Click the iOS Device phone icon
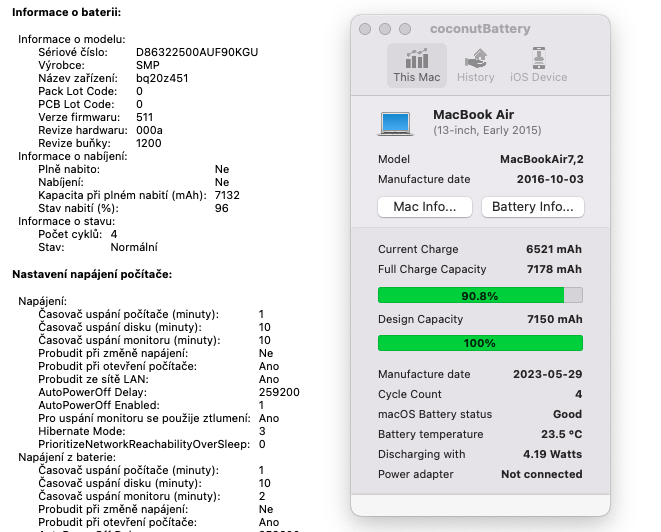 click(539, 58)
